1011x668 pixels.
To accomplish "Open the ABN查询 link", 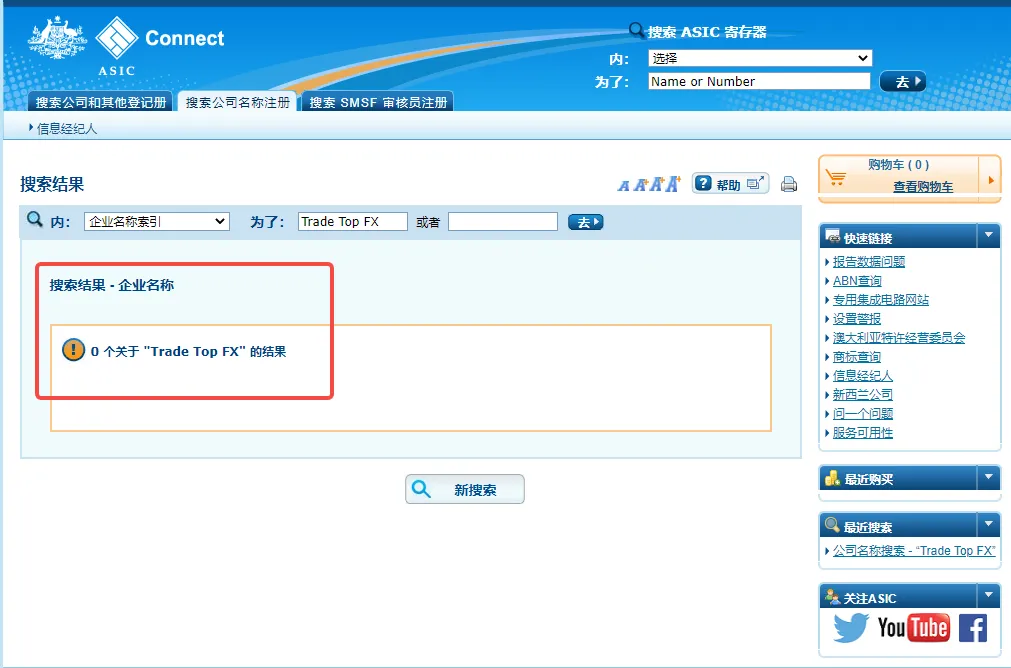I will (857, 280).
